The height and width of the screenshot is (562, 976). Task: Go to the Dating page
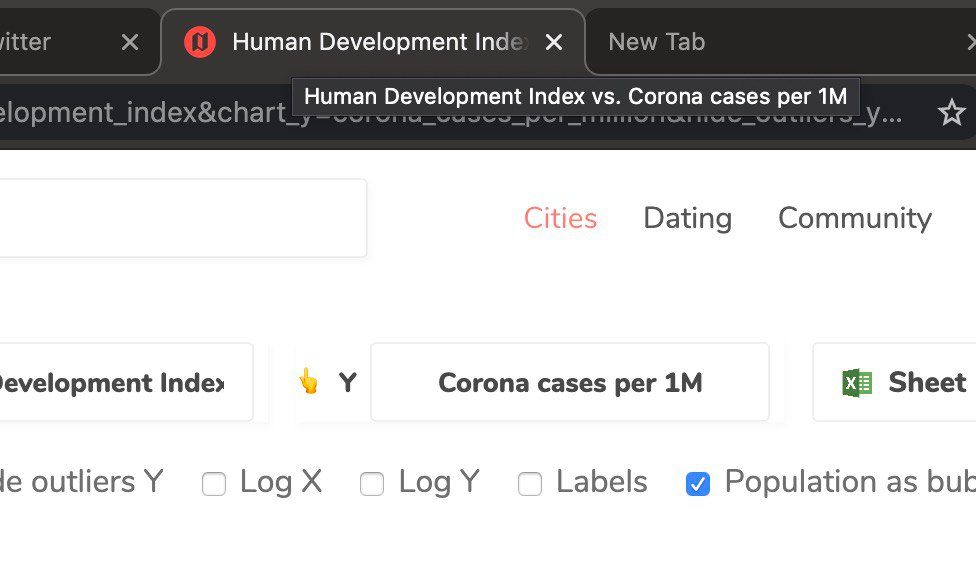click(x=687, y=218)
